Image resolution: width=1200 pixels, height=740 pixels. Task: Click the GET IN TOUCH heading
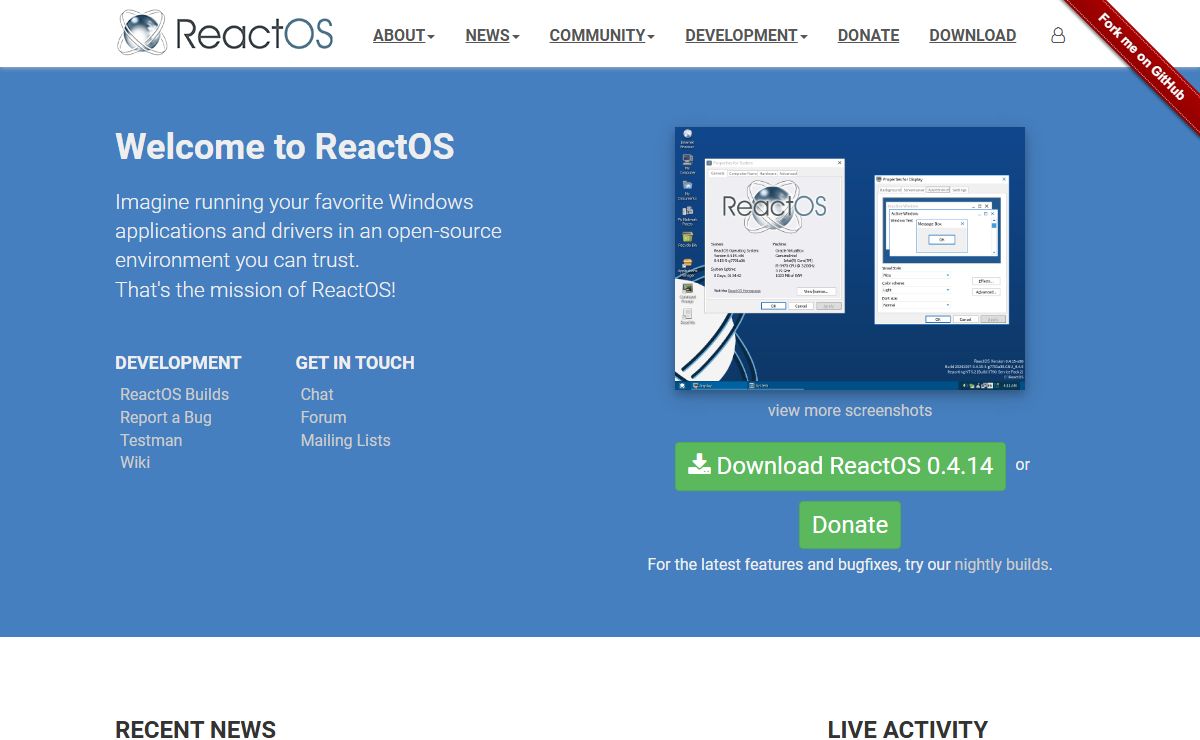(x=355, y=363)
